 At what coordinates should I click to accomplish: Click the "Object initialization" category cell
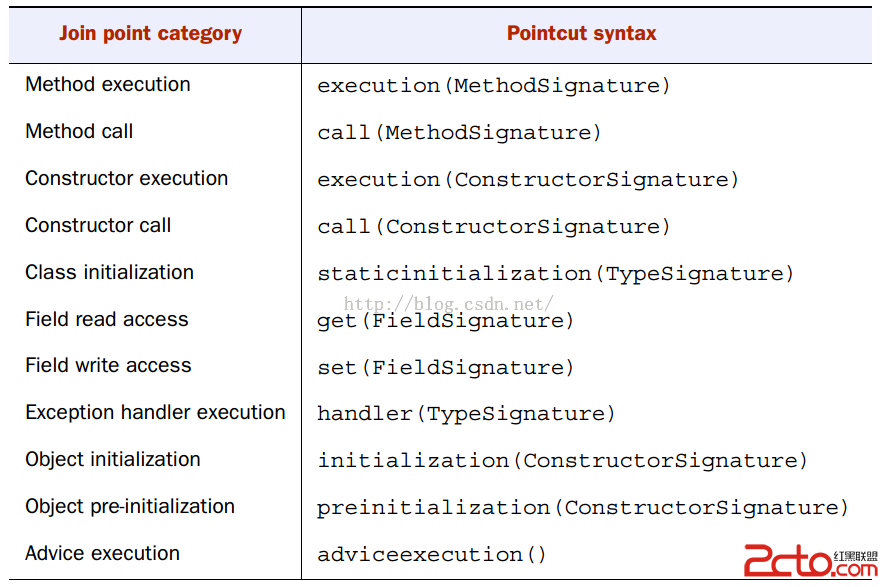(113, 460)
